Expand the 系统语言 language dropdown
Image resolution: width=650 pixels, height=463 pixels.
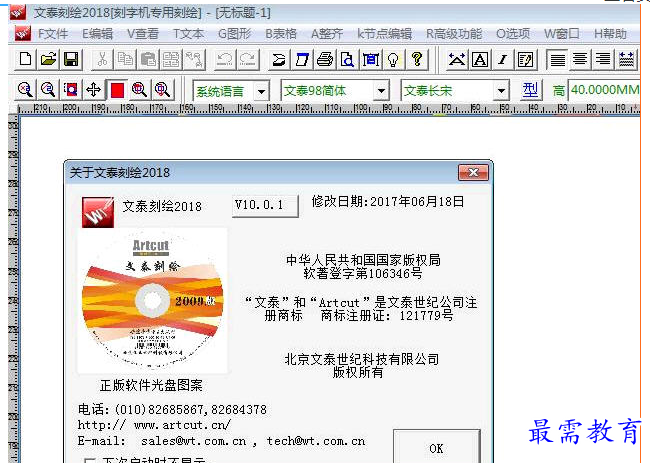(261, 91)
